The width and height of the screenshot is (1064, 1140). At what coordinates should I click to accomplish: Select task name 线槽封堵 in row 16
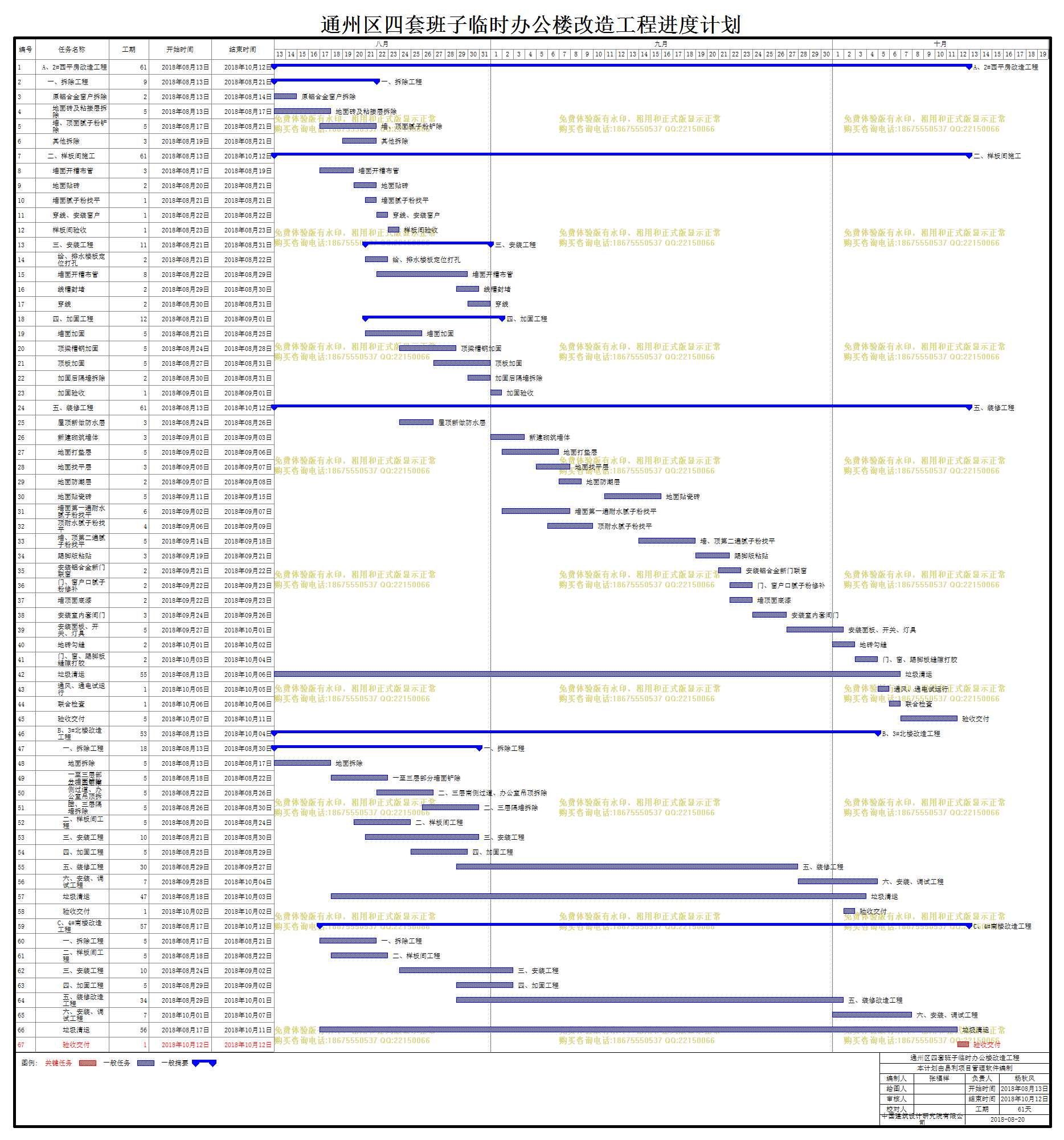(x=71, y=289)
